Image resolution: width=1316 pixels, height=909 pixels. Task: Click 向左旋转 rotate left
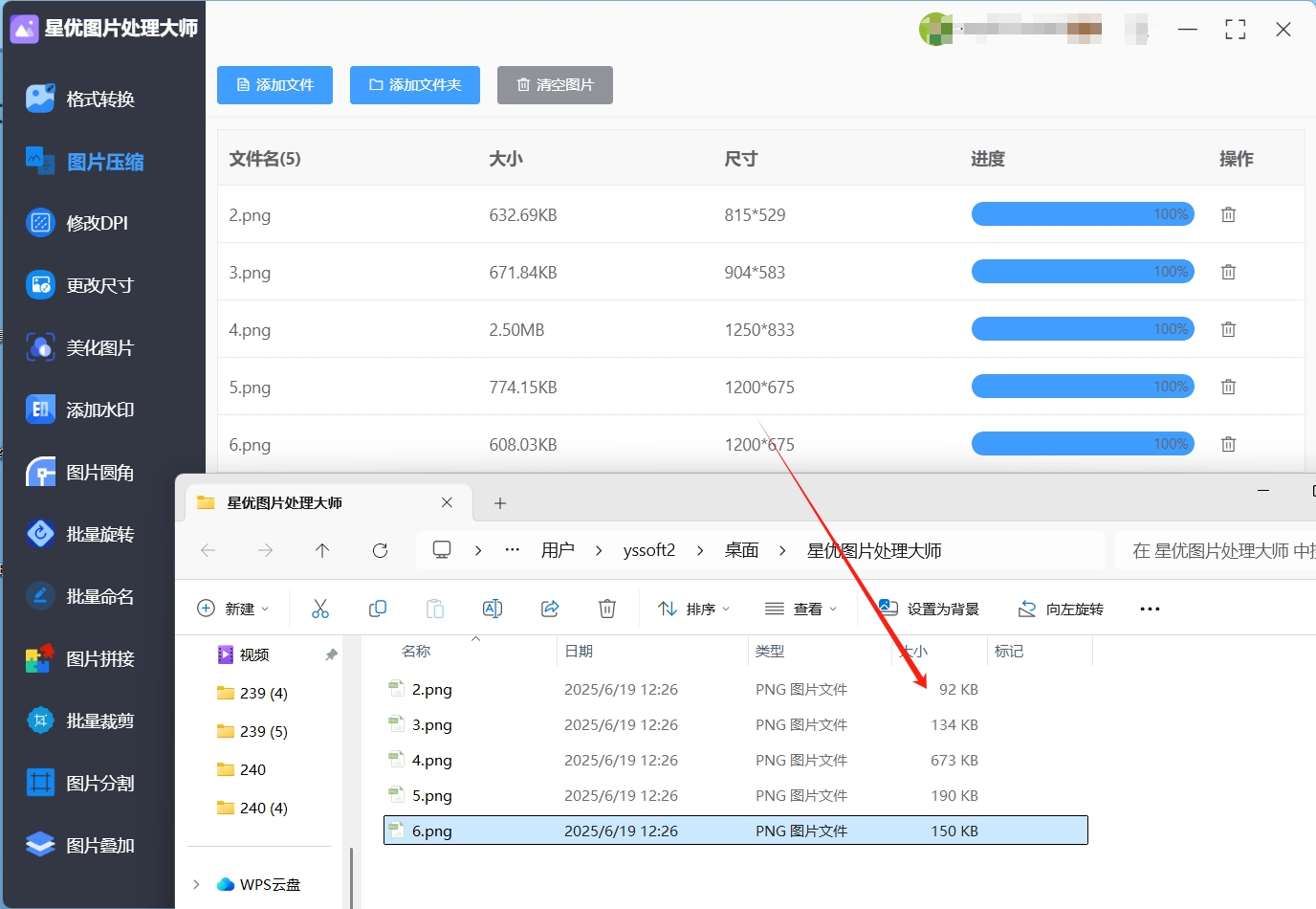pos(1061,609)
